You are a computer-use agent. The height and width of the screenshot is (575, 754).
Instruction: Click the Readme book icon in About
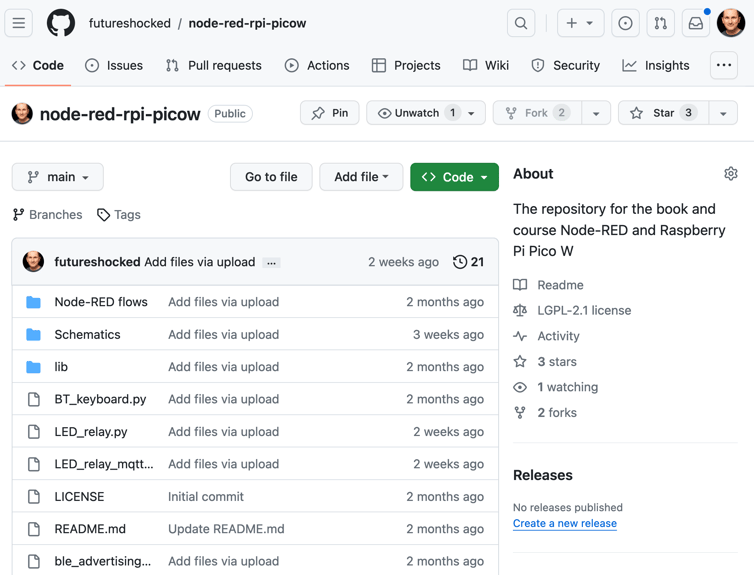[x=520, y=285]
